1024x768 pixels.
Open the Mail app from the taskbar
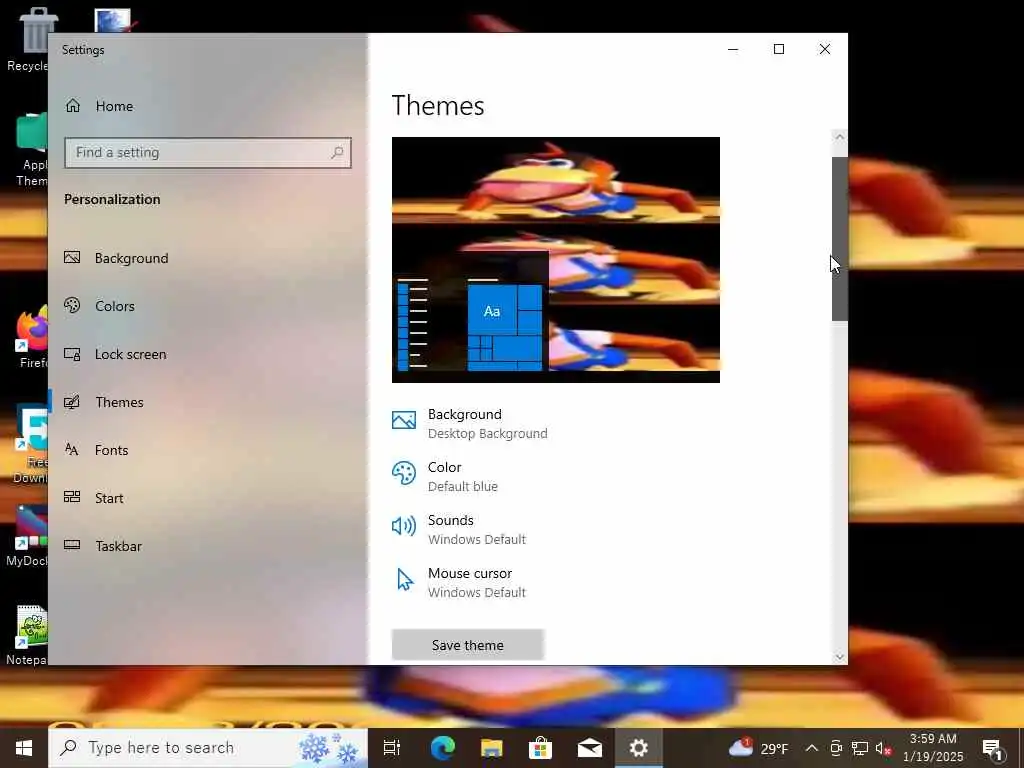(590, 748)
